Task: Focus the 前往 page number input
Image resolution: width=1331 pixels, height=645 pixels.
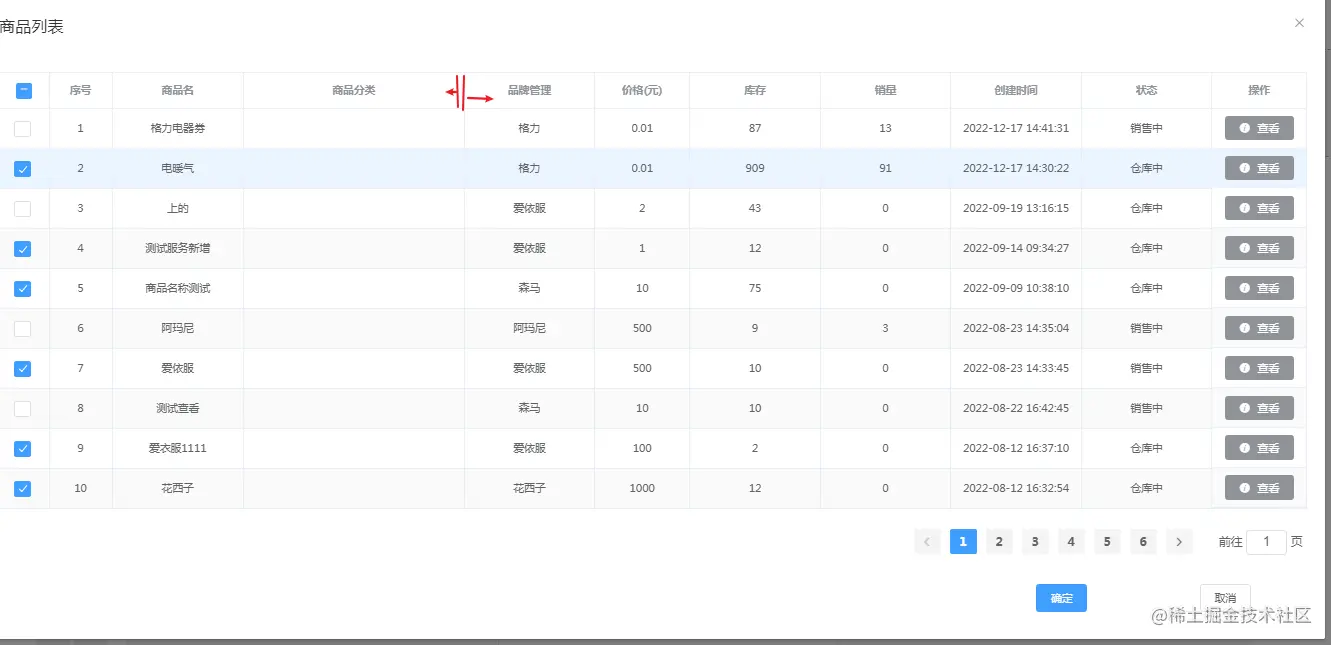Action: pyautogui.click(x=1267, y=542)
